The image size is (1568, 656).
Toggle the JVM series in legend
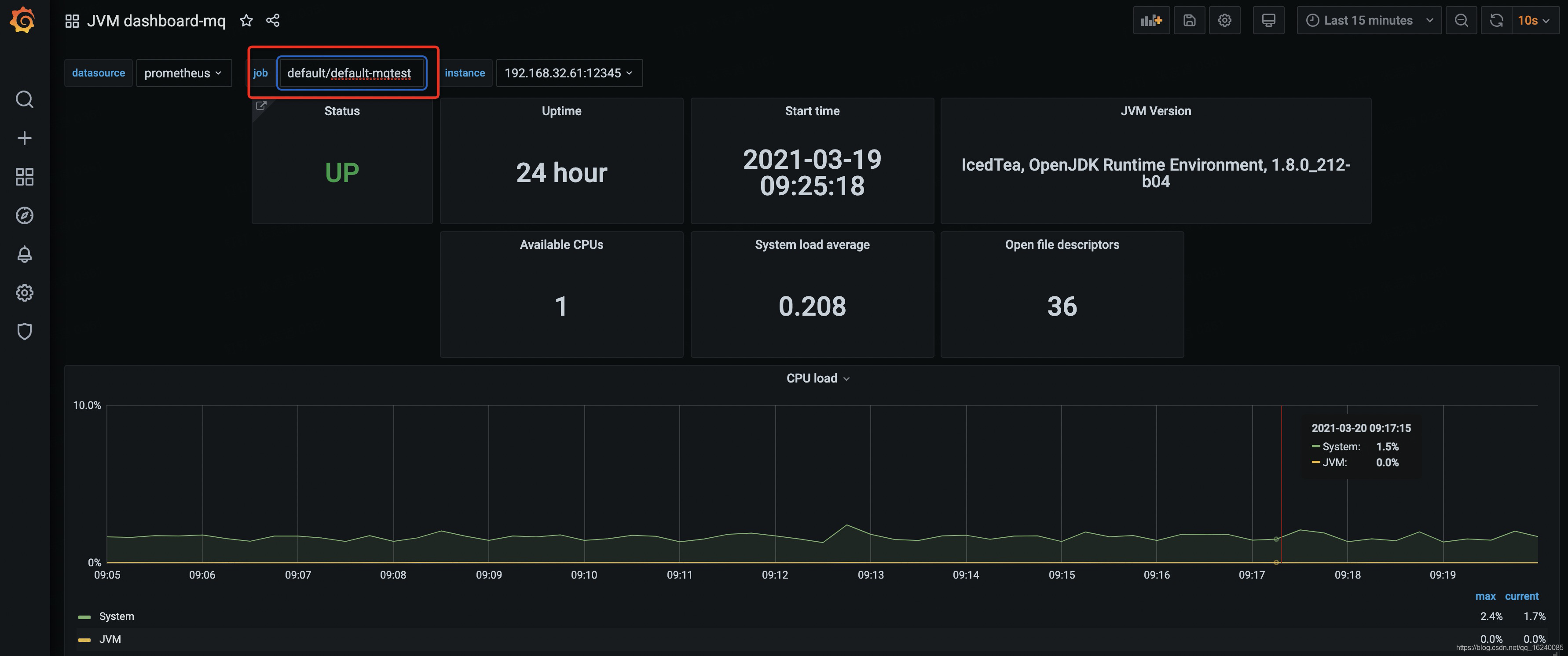(x=110, y=639)
